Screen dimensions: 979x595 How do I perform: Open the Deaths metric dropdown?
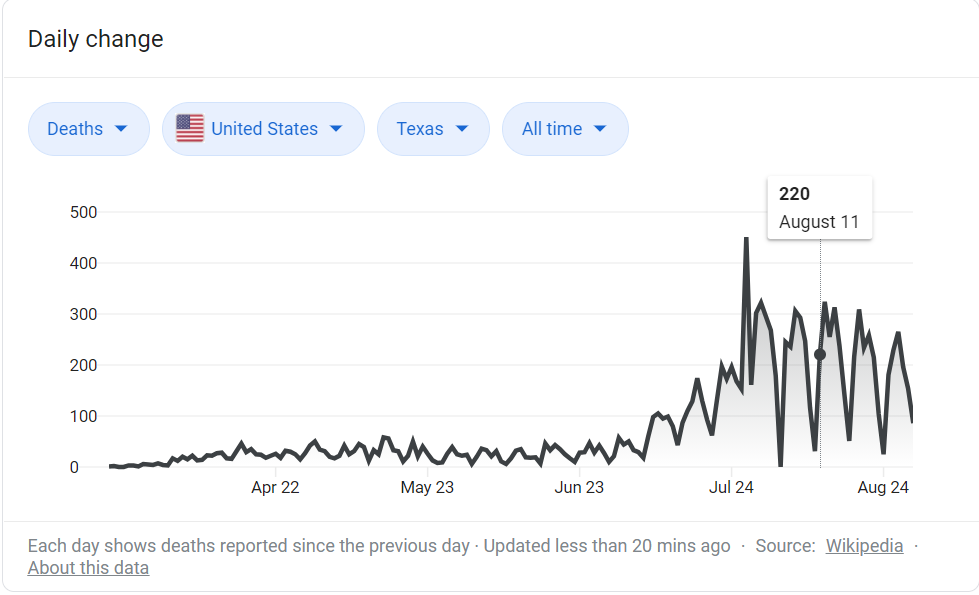[88, 129]
